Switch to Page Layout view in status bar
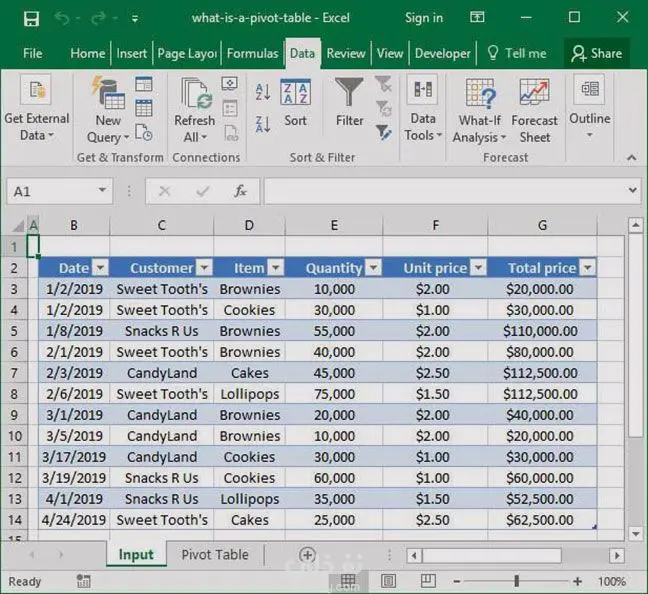This screenshot has width=648, height=594. point(388,581)
